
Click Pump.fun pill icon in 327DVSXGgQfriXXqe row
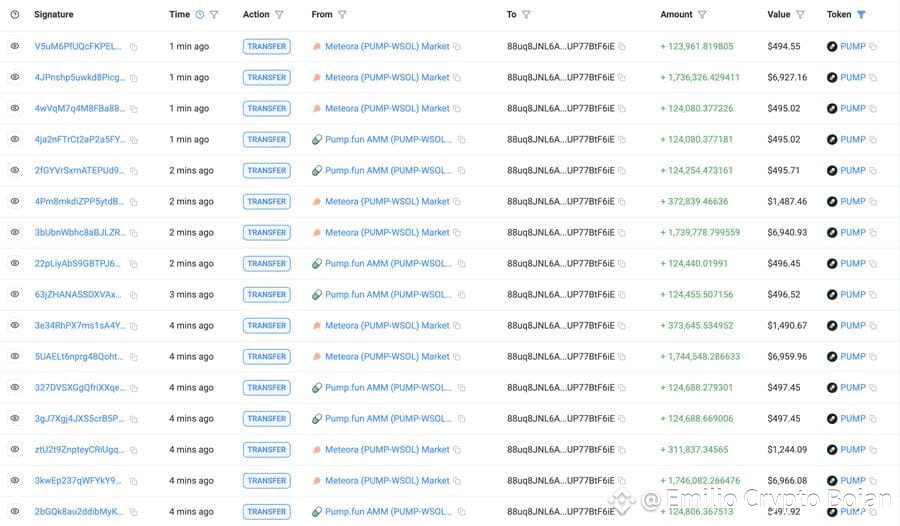316,388
